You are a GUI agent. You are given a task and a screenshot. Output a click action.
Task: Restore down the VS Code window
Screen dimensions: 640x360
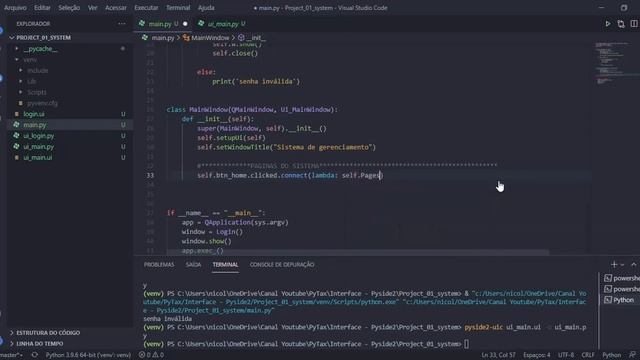click(624, 8)
